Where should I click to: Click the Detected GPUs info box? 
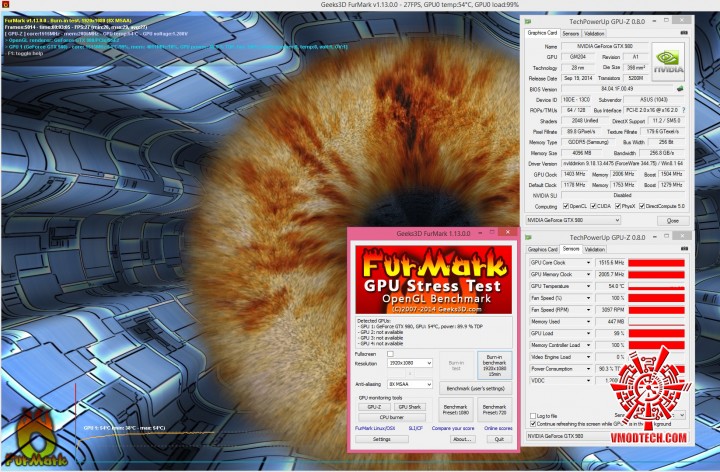coord(433,332)
